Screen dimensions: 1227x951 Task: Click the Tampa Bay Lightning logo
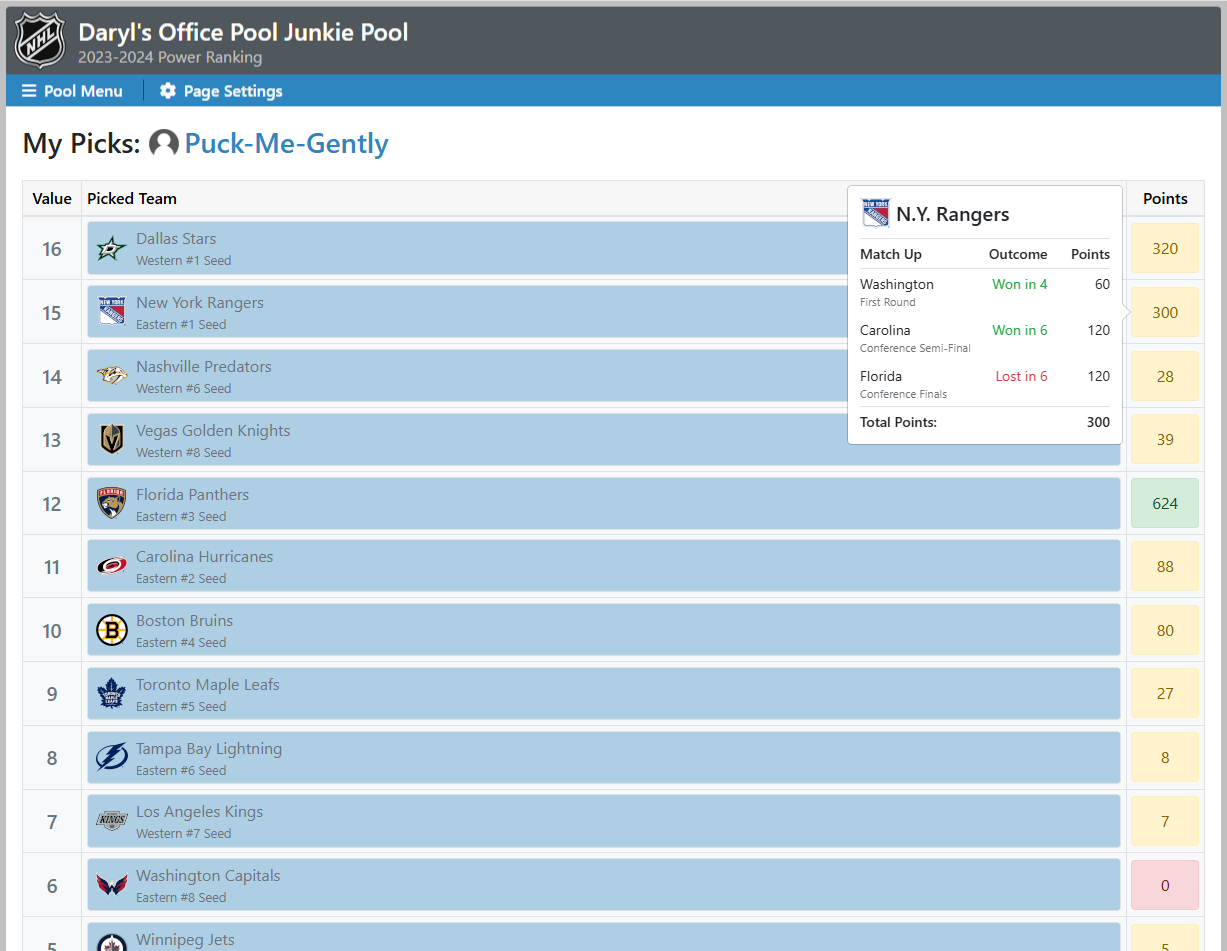[112, 758]
